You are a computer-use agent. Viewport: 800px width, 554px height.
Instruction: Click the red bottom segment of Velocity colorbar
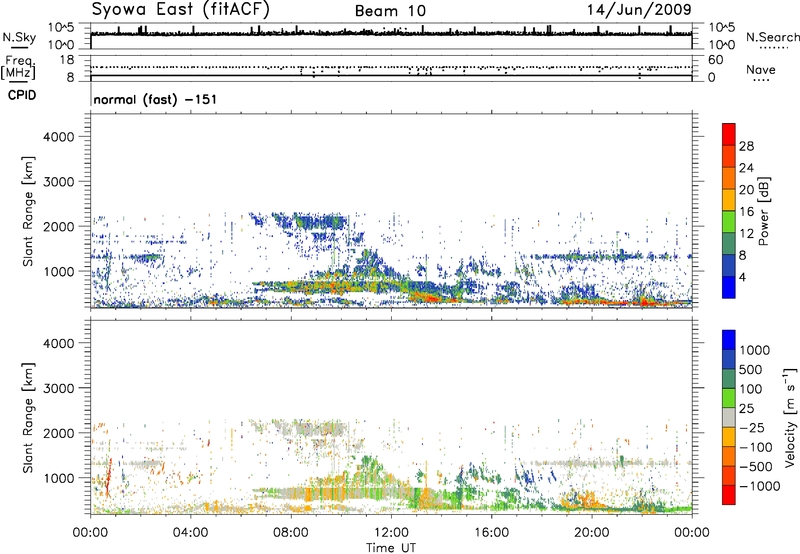pyautogui.click(x=729, y=495)
